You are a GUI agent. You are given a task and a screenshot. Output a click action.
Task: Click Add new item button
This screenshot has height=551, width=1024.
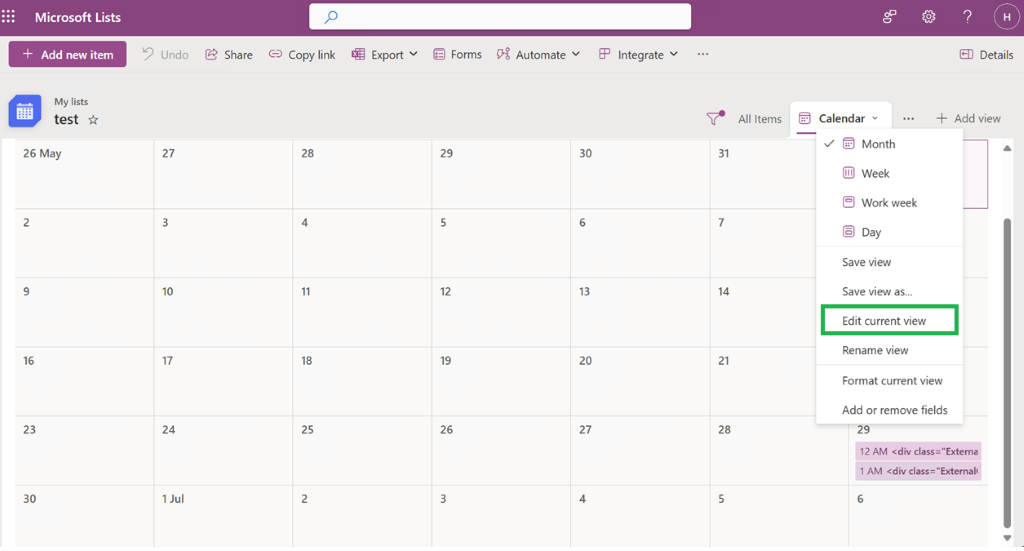[67, 54]
